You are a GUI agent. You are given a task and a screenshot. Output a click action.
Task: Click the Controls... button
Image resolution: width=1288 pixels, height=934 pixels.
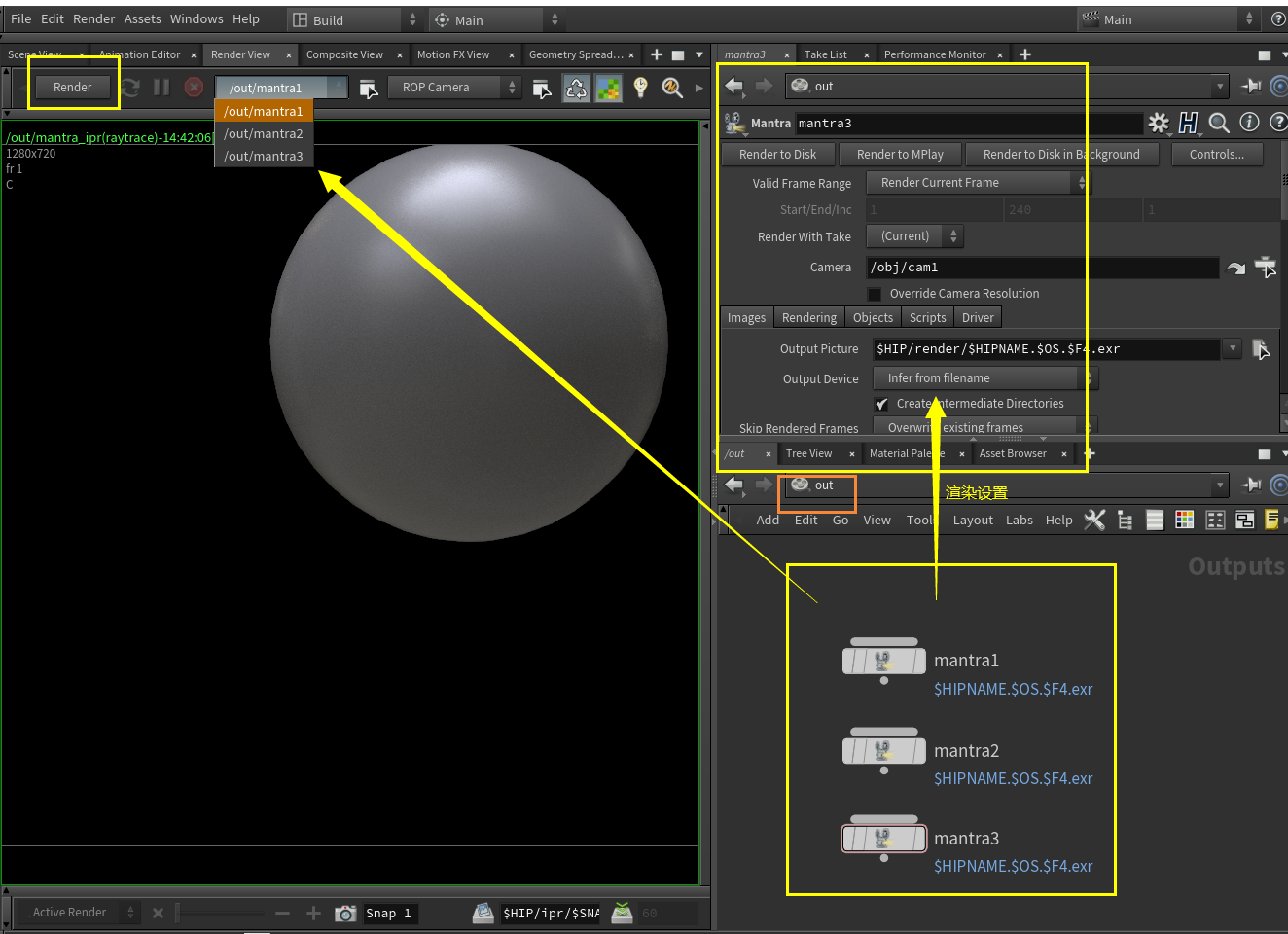(1216, 154)
